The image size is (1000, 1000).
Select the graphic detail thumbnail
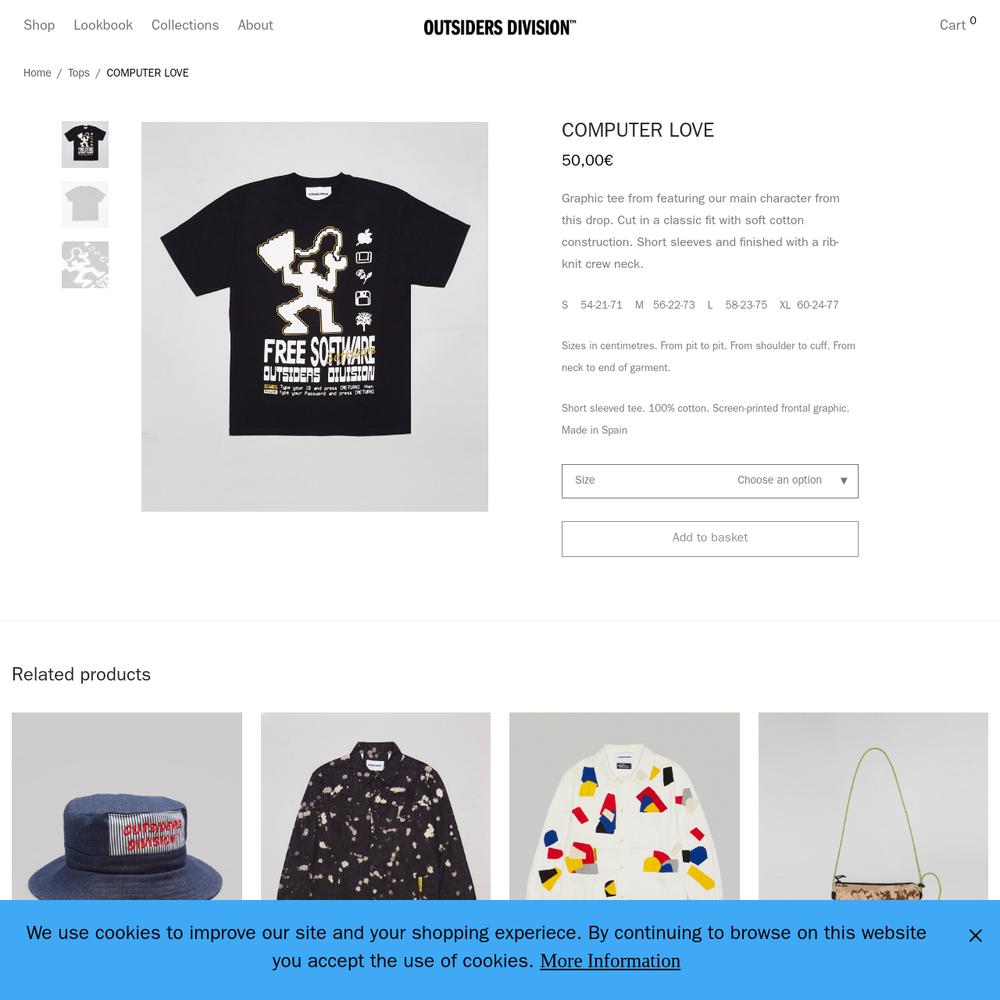pyautogui.click(x=85, y=265)
